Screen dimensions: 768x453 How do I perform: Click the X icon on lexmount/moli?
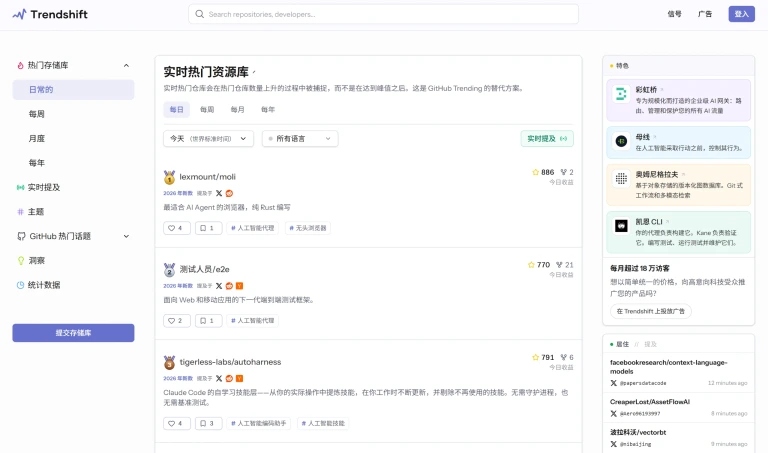pyautogui.click(x=219, y=193)
